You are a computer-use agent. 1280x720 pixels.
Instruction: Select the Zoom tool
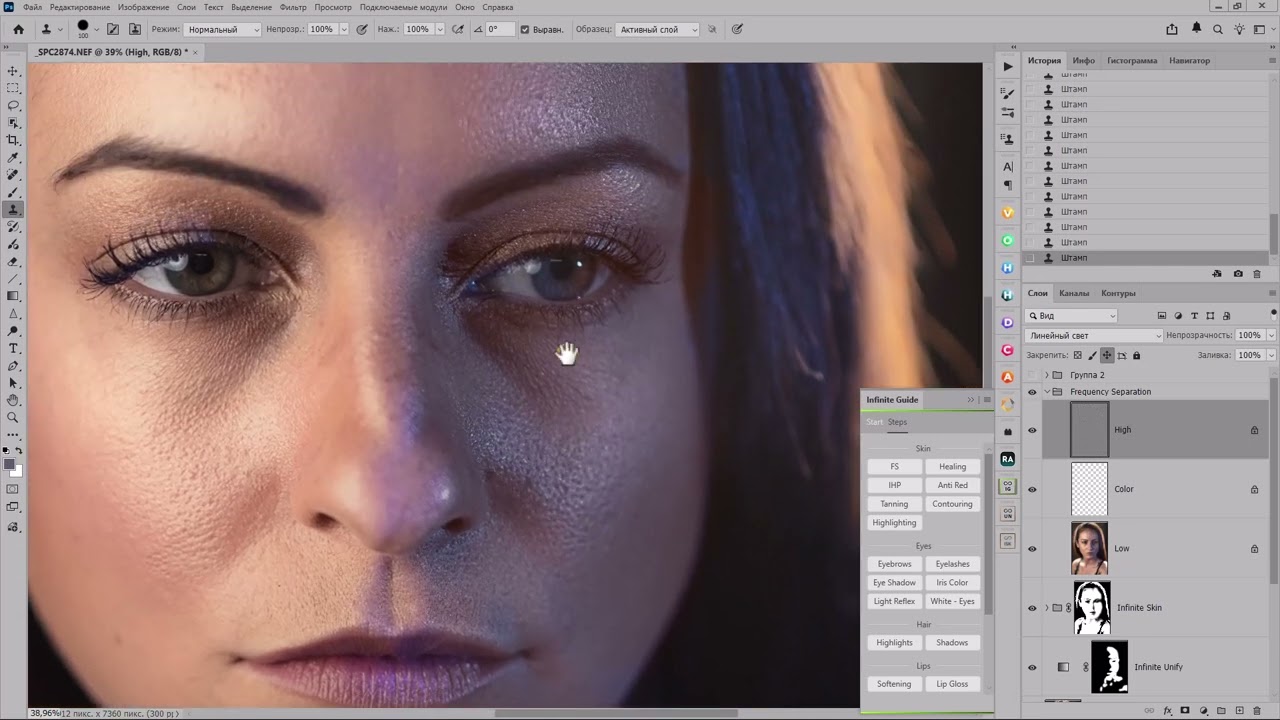[13, 417]
